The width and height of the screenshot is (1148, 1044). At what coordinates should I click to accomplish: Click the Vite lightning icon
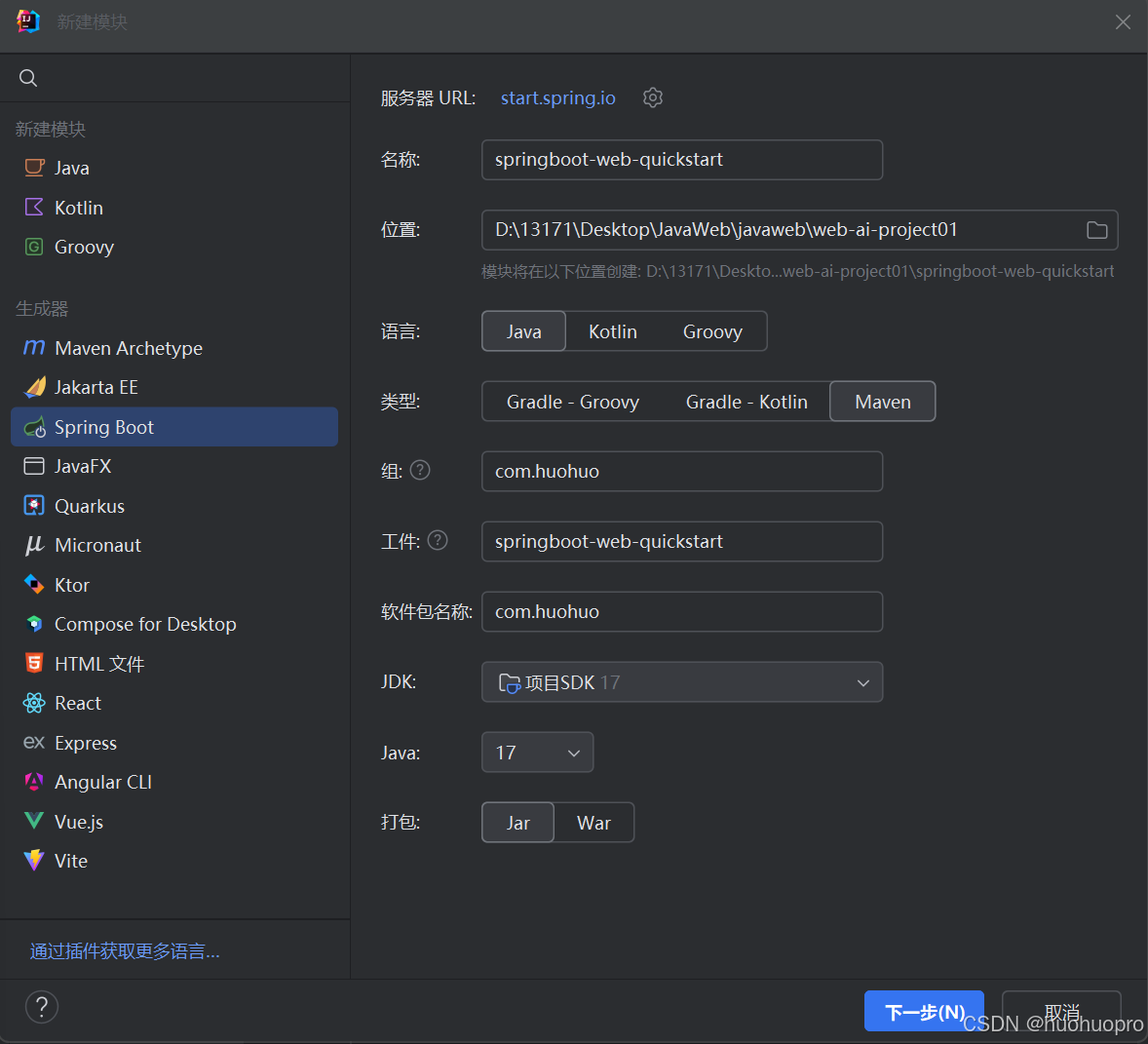(x=34, y=861)
